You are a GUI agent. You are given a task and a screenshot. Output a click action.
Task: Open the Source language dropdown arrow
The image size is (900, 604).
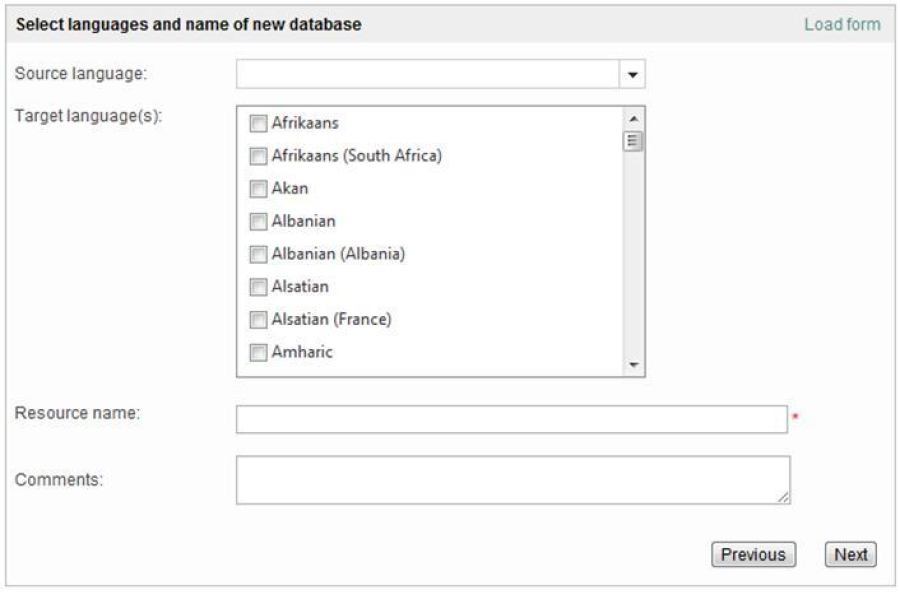click(633, 74)
